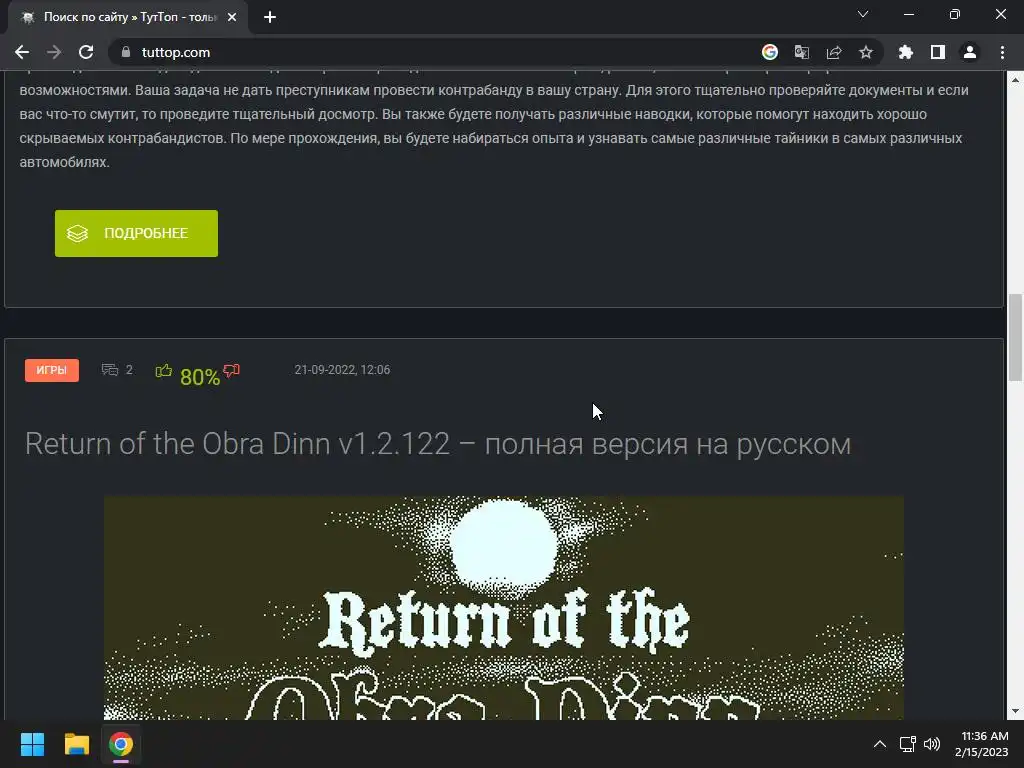Viewport: 1024px width, 768px height.
Task: Show hidden system tray icons
Action: 880,744
